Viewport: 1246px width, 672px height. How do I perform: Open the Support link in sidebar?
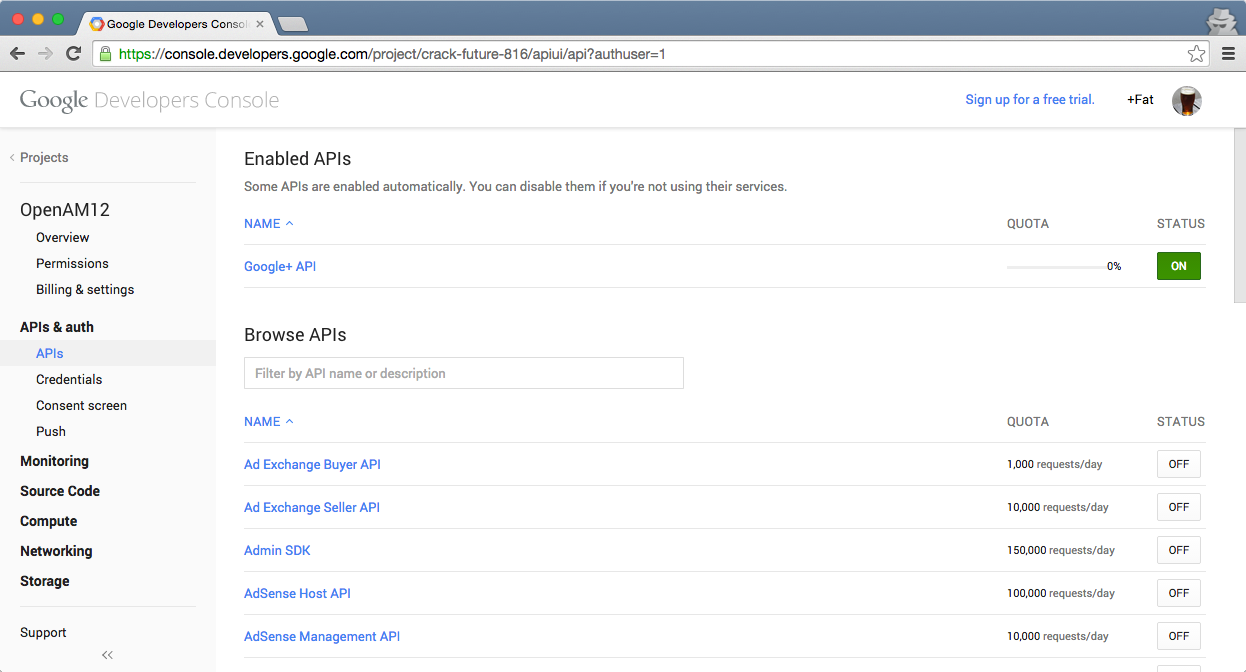pyautogui.click(x=43, y=632)
